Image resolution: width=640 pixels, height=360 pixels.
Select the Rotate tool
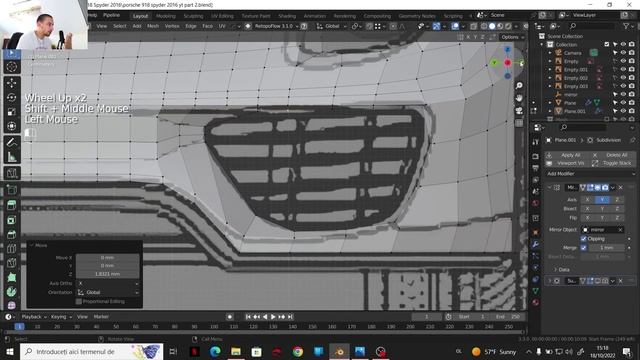tap(12, 97)
